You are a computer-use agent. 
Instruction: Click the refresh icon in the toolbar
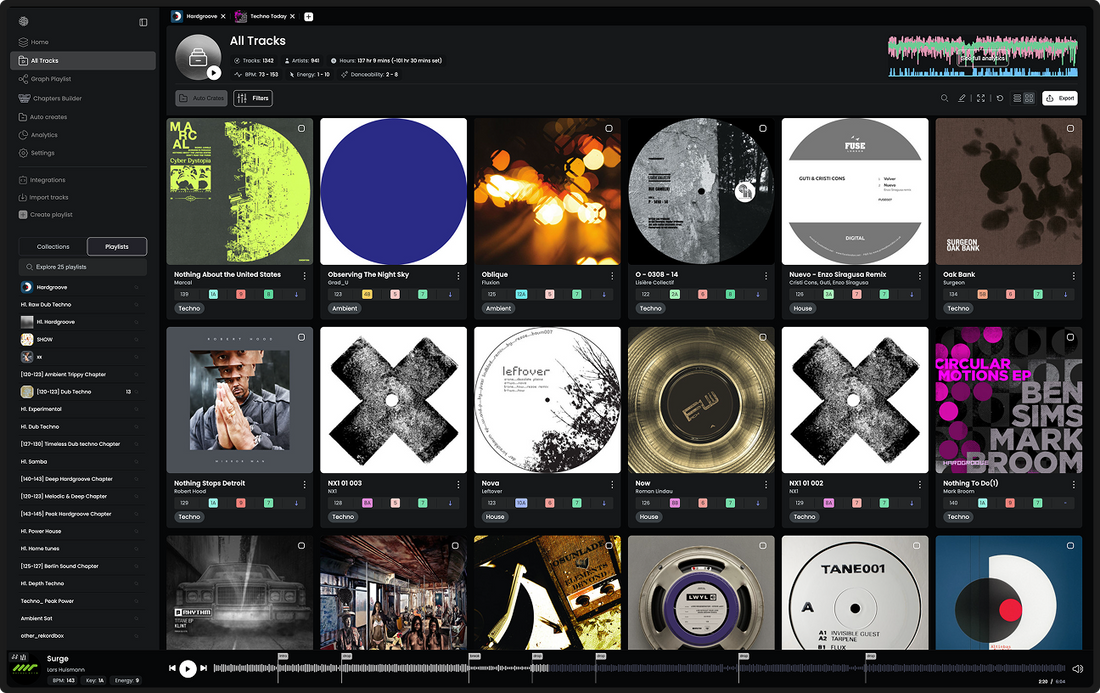1000,98
